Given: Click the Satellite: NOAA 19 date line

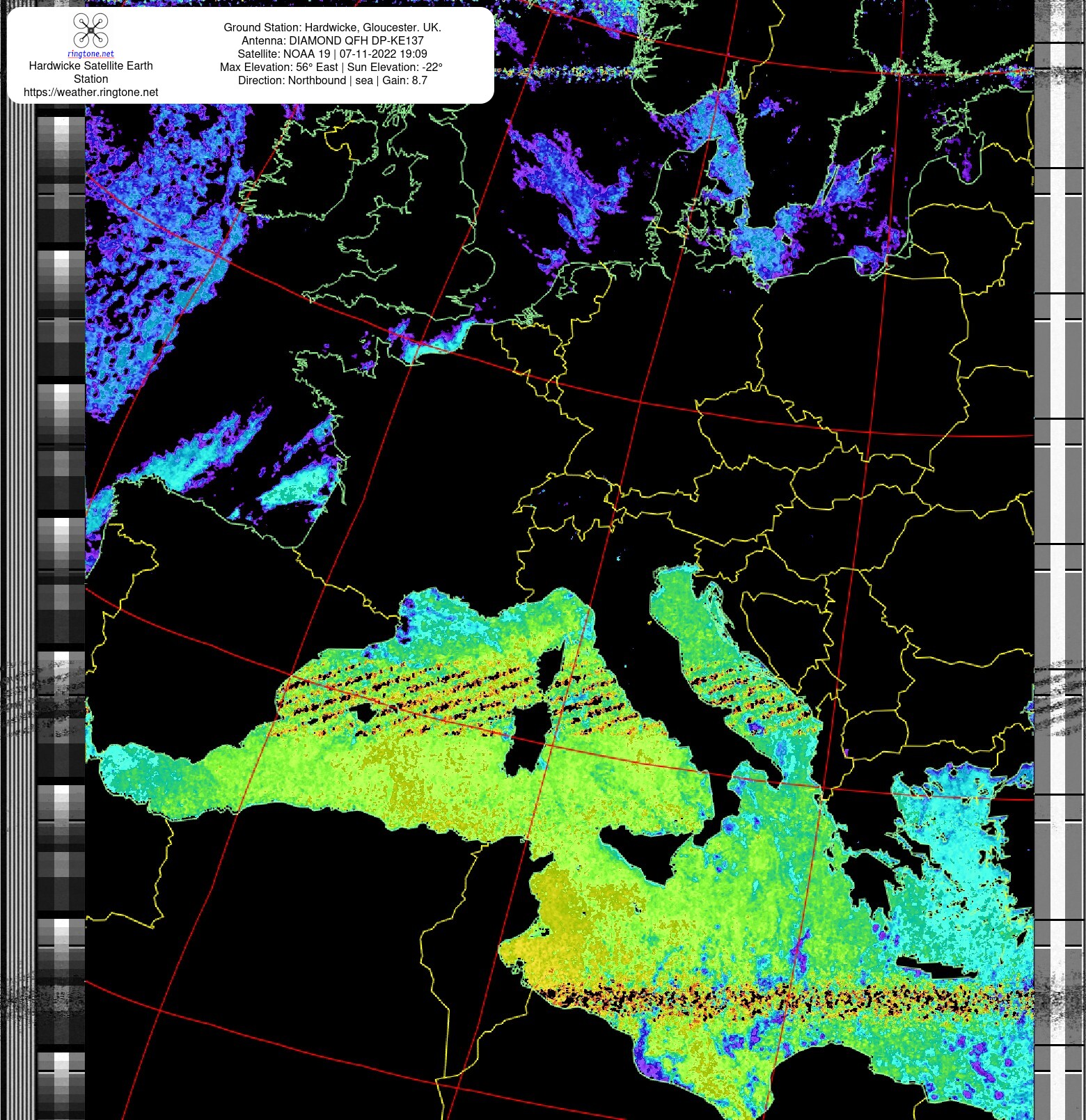Looking at the screenshot, I should [332, 54].
